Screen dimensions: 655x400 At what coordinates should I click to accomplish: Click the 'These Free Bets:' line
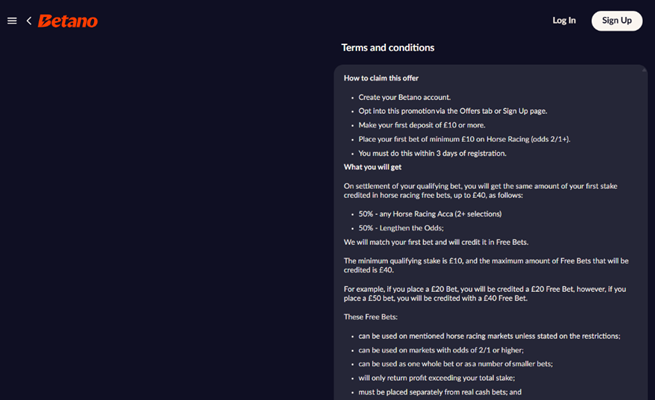371,317
